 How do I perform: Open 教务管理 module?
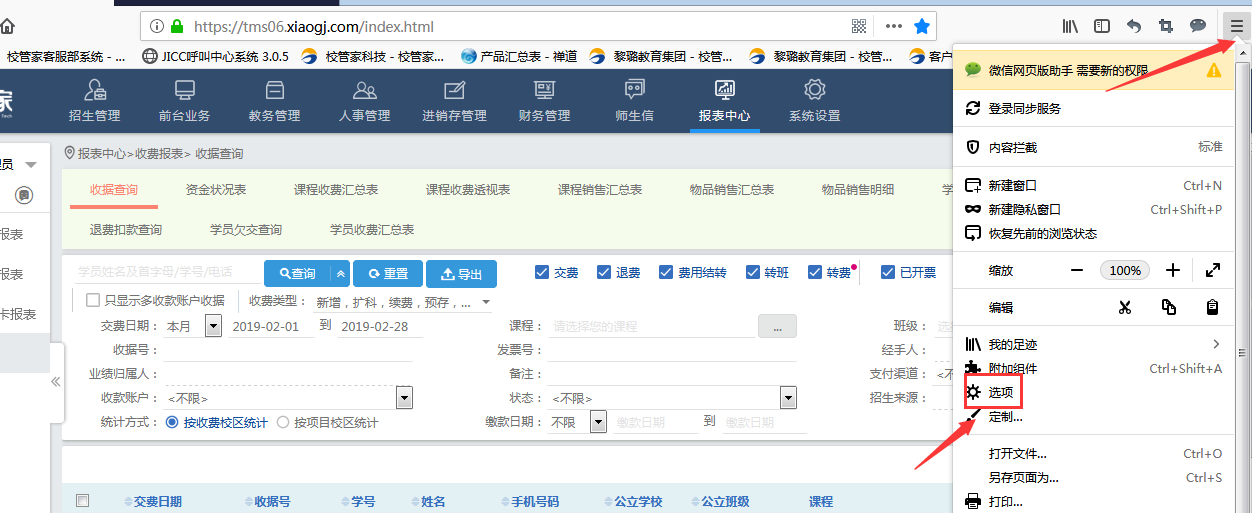(x=274, y=101)
